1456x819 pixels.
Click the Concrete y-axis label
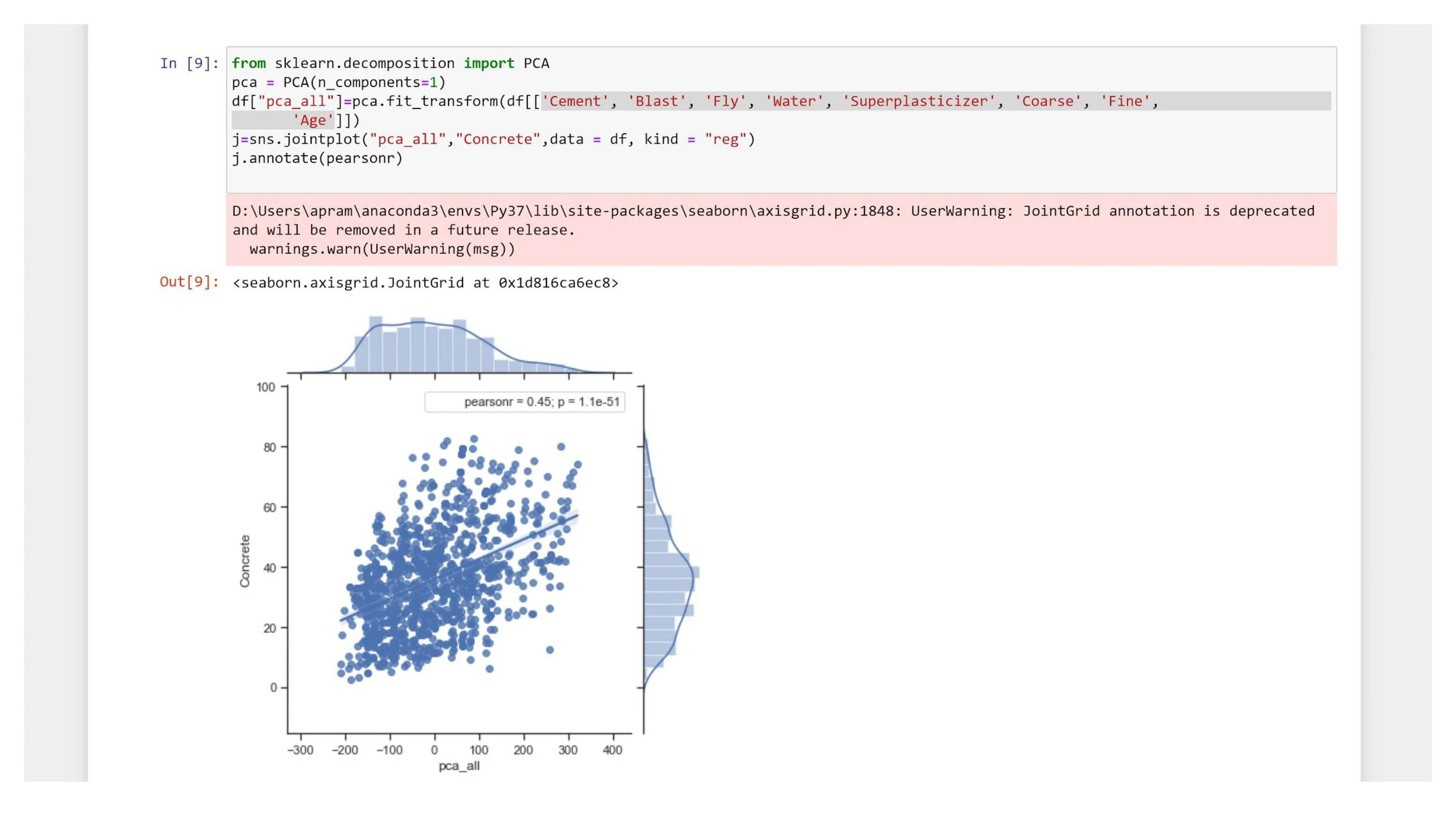pyautogui.click(x=245, y=561)
